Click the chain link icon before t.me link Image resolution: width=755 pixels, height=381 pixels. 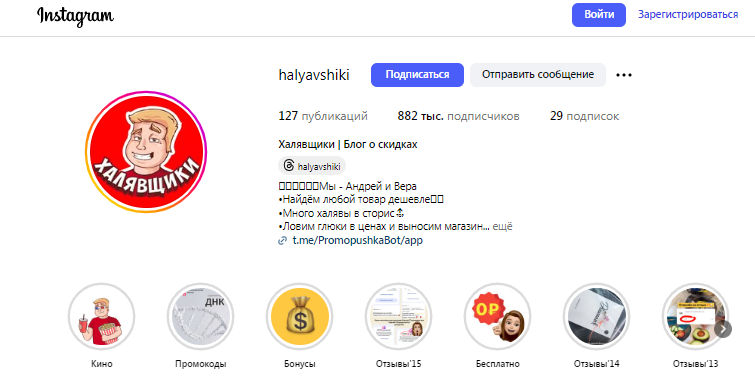tap(283, 240)
